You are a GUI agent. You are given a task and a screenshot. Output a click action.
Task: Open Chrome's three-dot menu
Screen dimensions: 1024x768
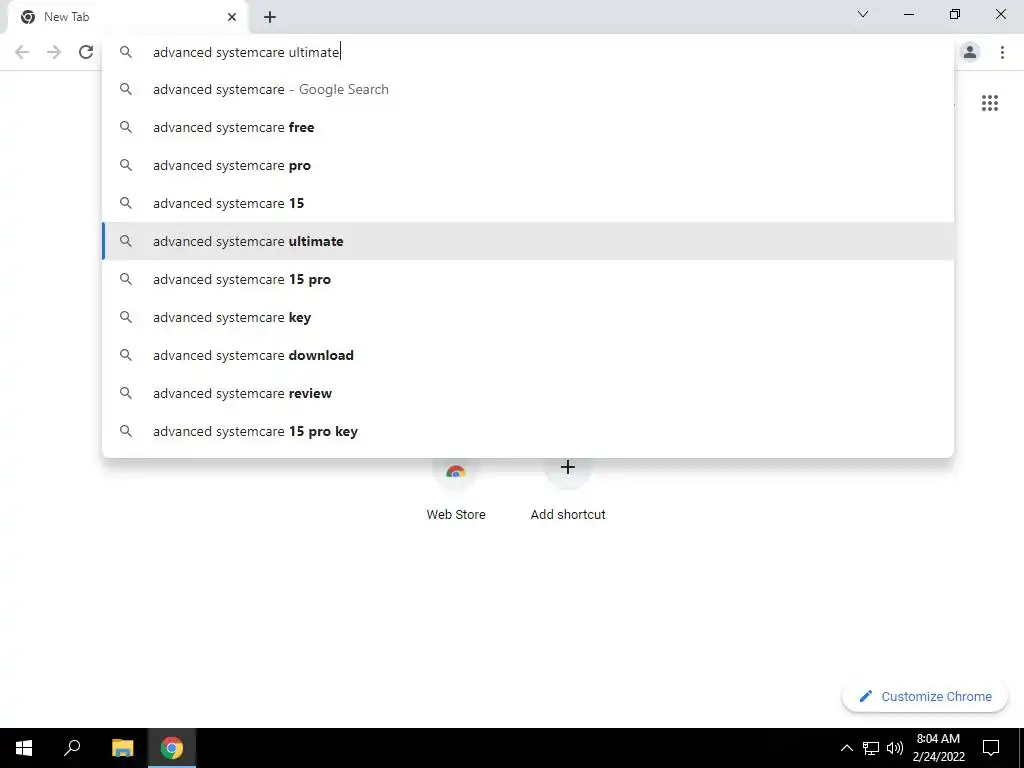[1002, 52]
